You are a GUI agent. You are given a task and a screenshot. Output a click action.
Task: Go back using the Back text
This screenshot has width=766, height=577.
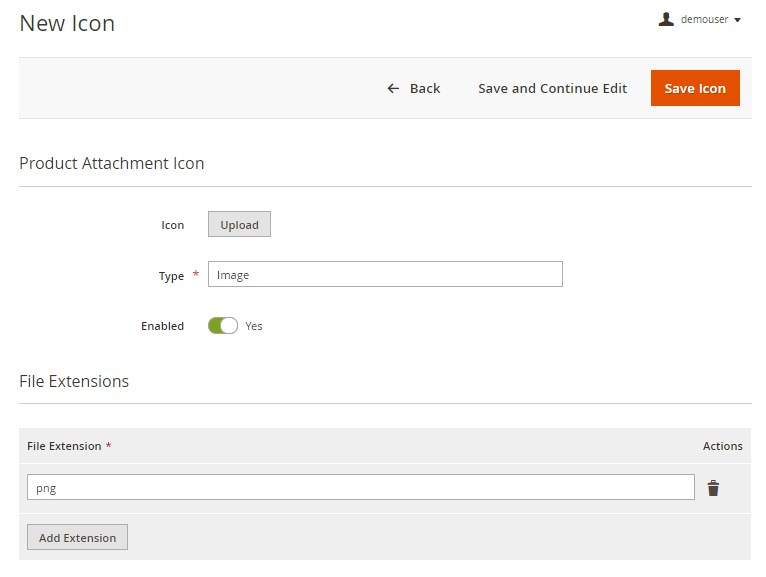[x=425, y=89]
